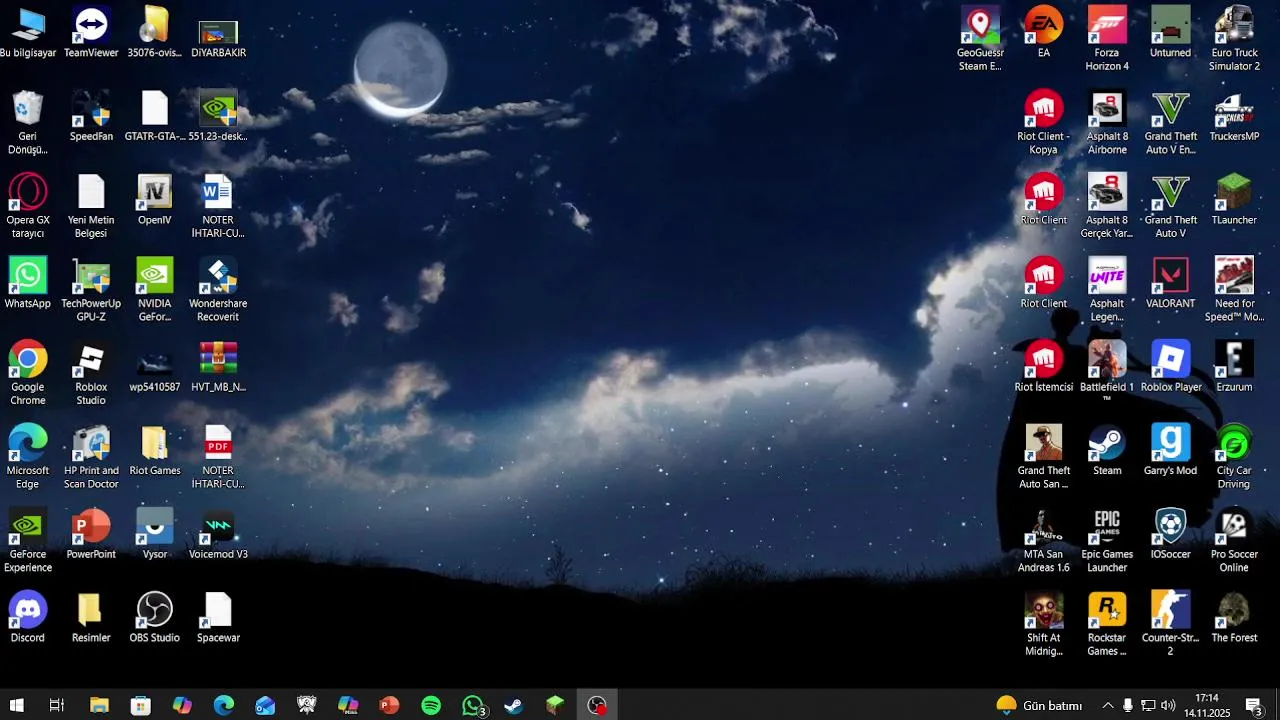The height and width of the screenshot is (720, 1280).
Task: Select the Riot Client - Kopya icon
Action: click(1044, 123)
